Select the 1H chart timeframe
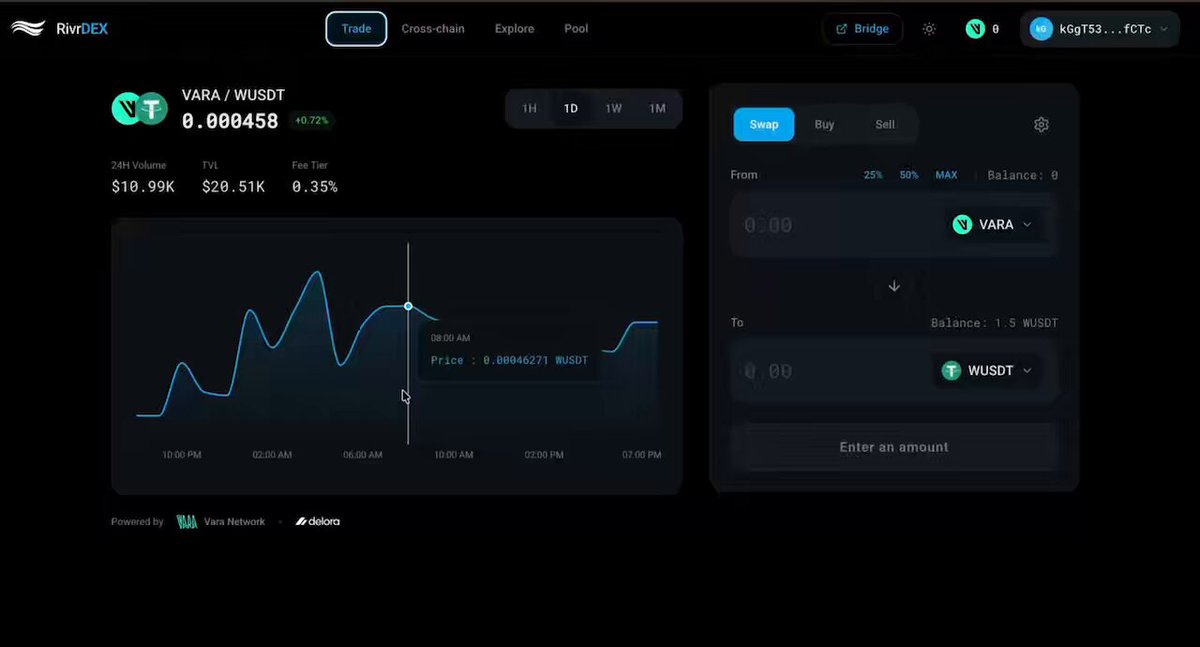The width and height of the screenshot is (1200, 647). pyautogui.click(x=529, y=109)
